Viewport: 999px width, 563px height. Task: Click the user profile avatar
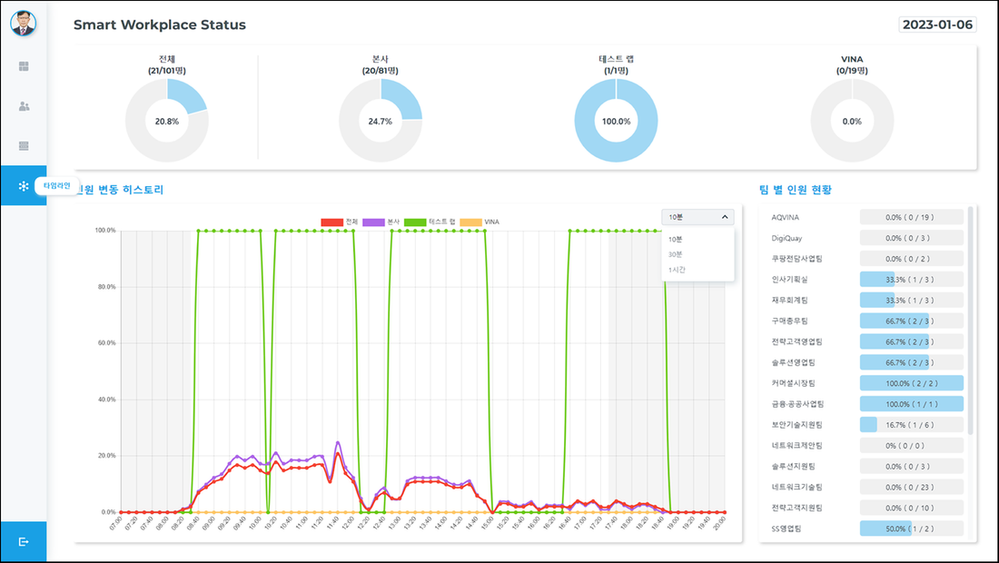pos(23,23)
